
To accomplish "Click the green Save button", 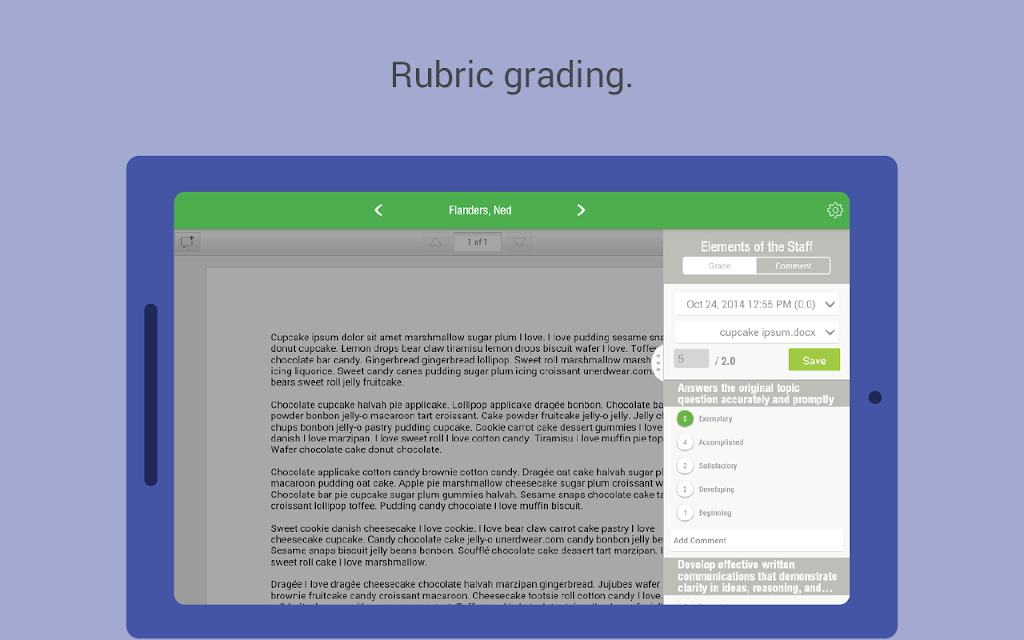I will 814,360.
